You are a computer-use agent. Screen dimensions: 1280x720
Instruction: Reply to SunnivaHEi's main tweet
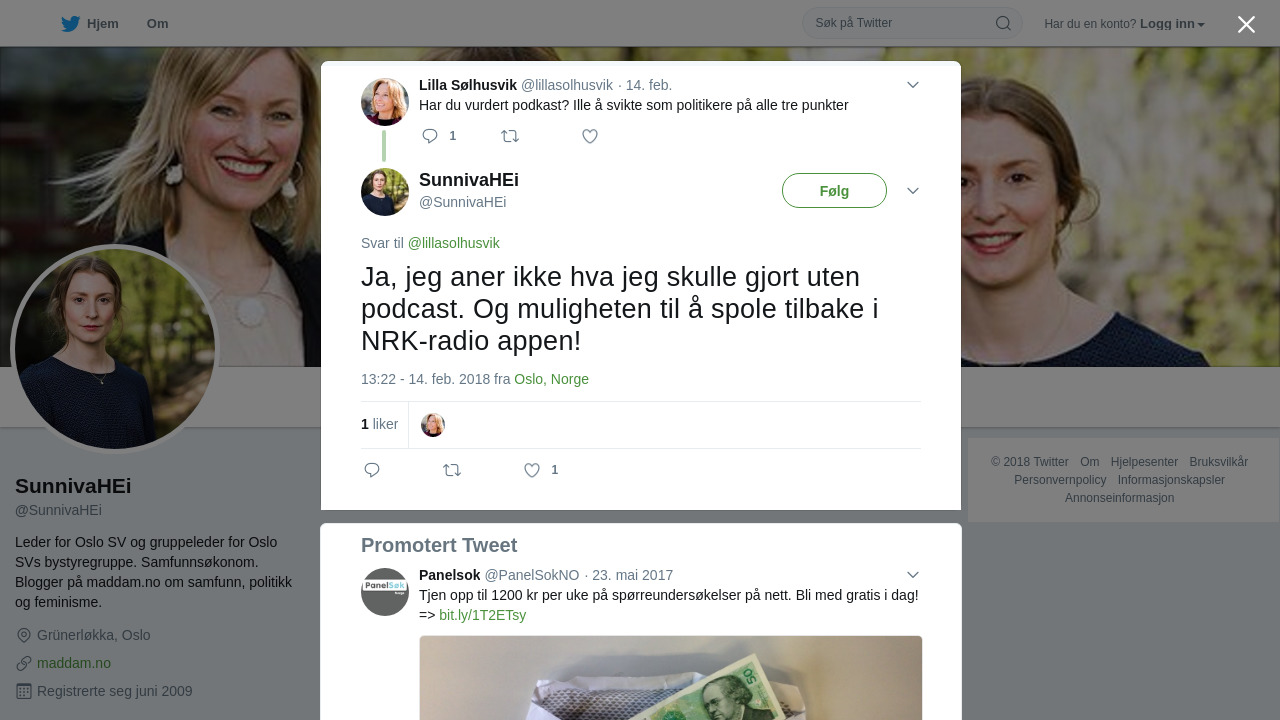[372, 470]
